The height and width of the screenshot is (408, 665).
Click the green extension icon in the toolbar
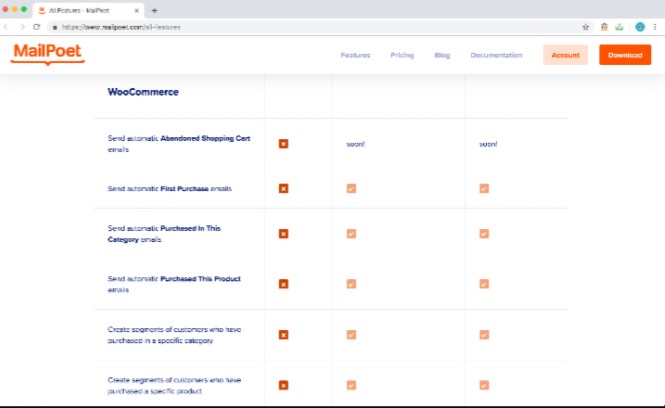[x=620, y=27]
